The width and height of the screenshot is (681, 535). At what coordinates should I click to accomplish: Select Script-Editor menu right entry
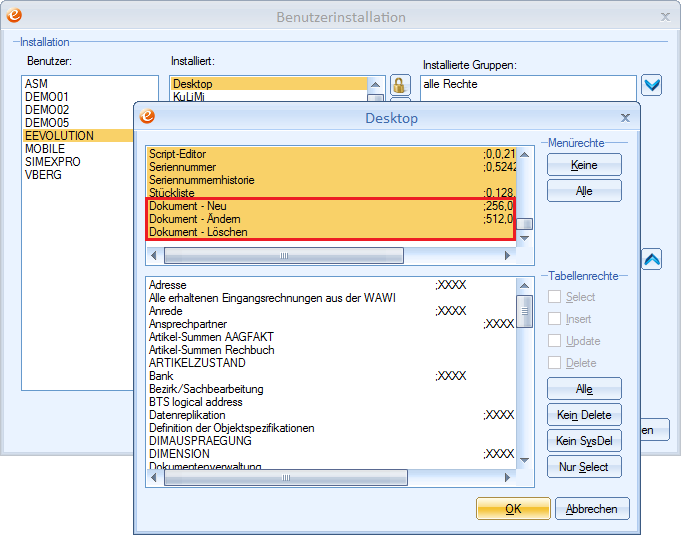pos(331,154)
